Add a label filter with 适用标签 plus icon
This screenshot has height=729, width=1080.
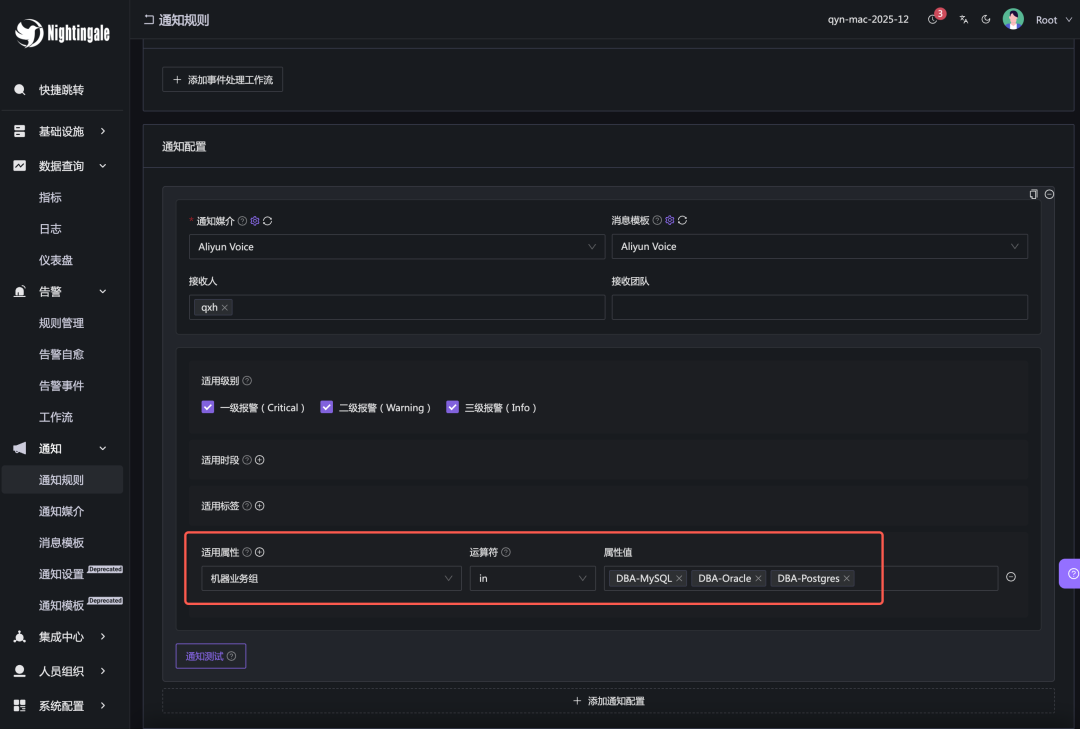click(x=260, y=506)
